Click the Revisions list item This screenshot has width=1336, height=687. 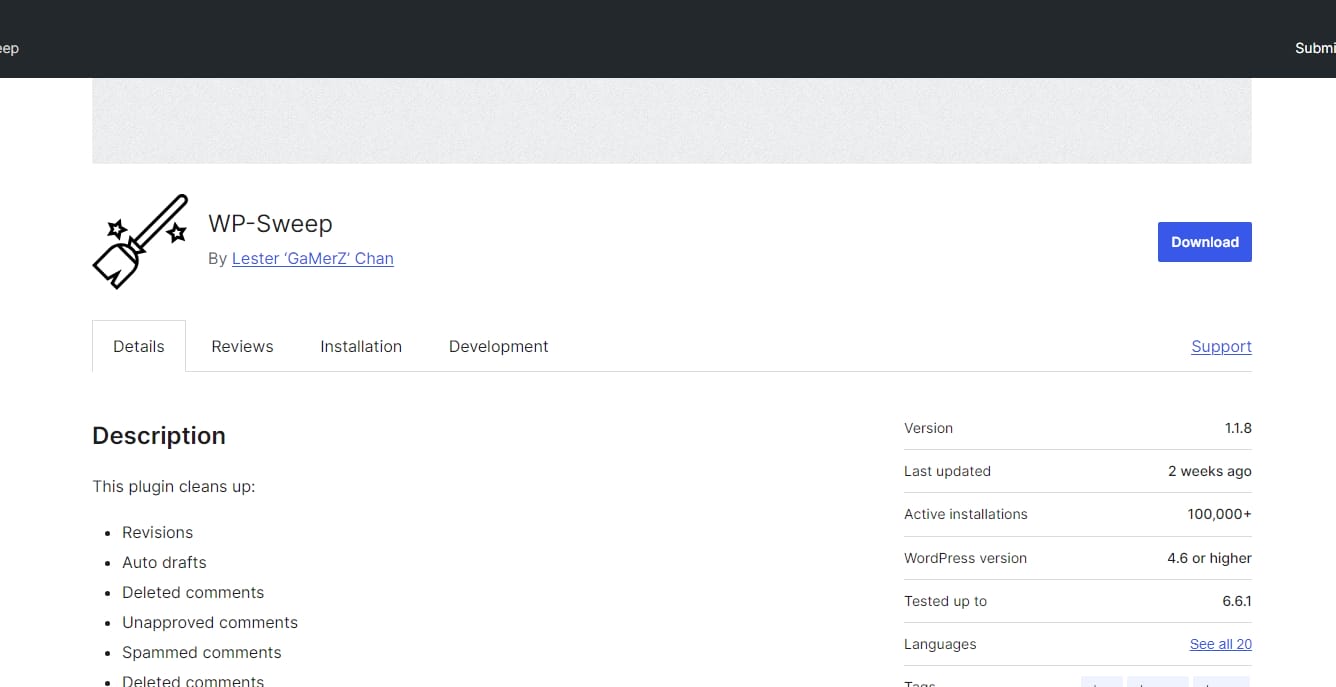[x=157, y=532]
